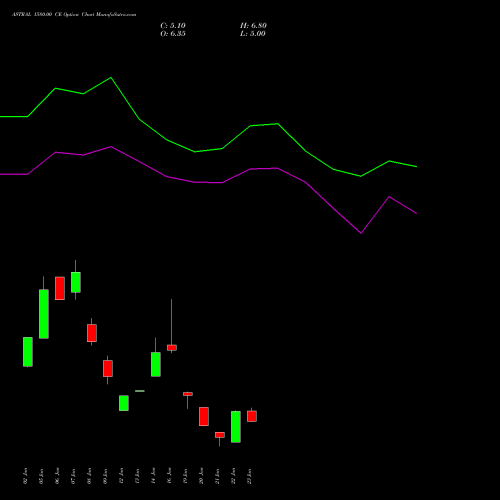
Task: Click the 19 Jan date label
Action: pyautogui.click(x=186, y=476)
